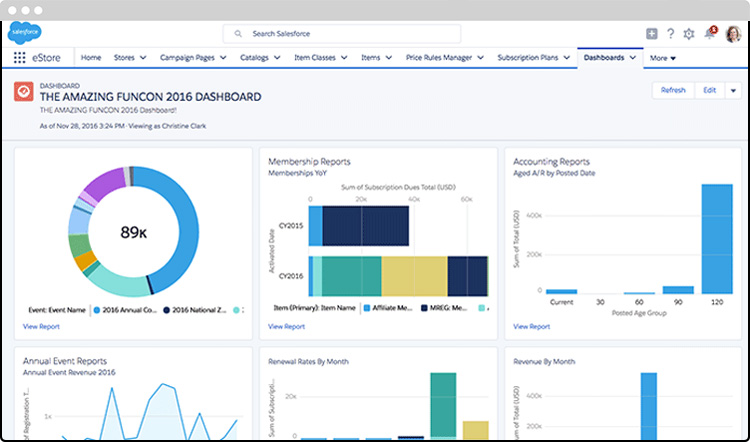Click the CY2016 teal bar segment
This screenshot has width=750, height=442.
[x=352, y=276]
